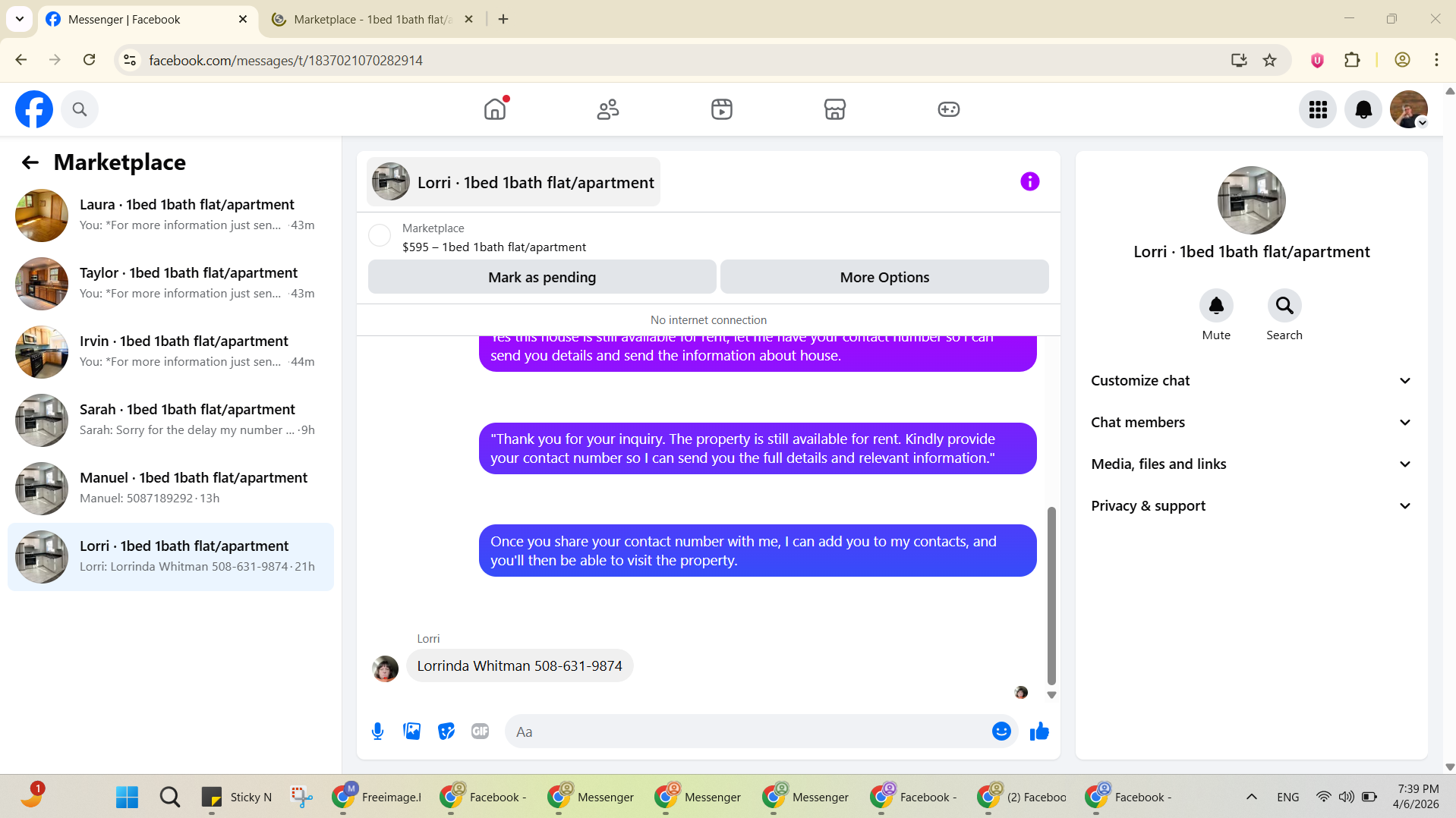Open conversation information icon

click(1030, 181)
